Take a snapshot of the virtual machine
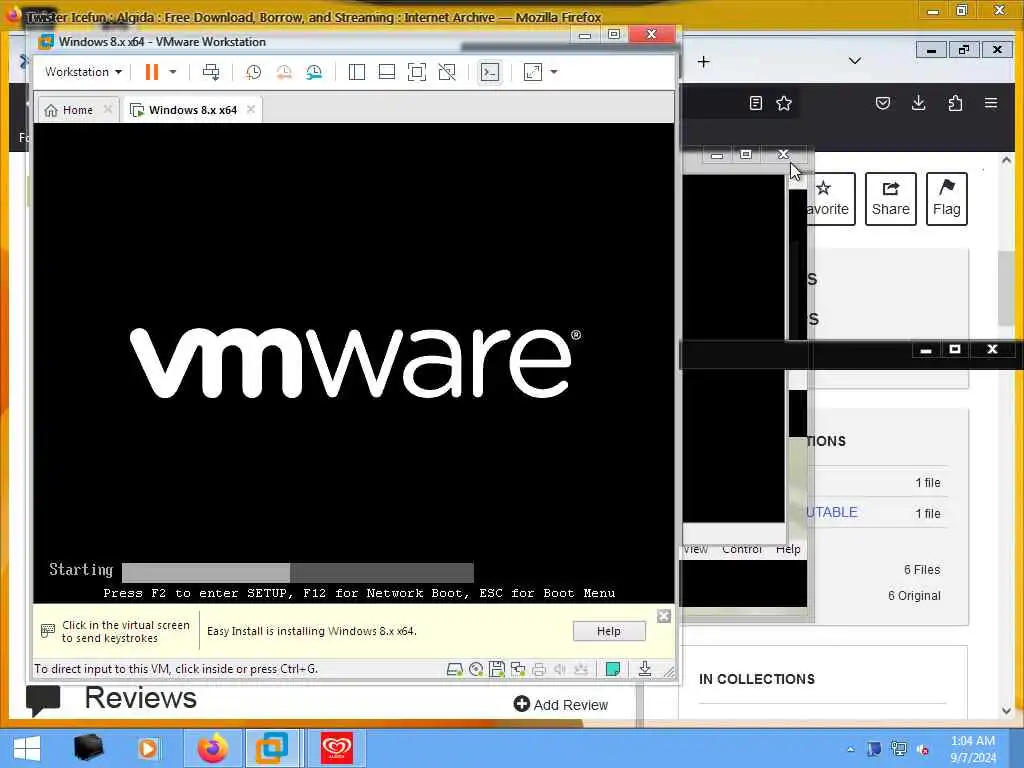The image size is (1024, 768). pos(253,72)
